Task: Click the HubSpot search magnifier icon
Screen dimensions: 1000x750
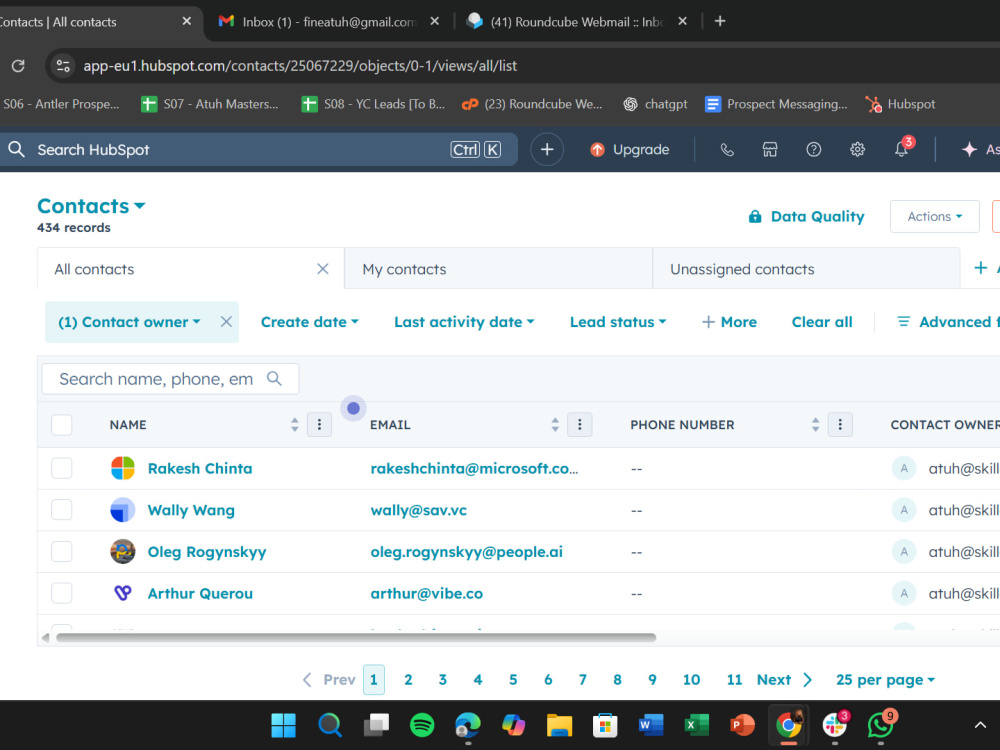Action: tap(17, 149)
